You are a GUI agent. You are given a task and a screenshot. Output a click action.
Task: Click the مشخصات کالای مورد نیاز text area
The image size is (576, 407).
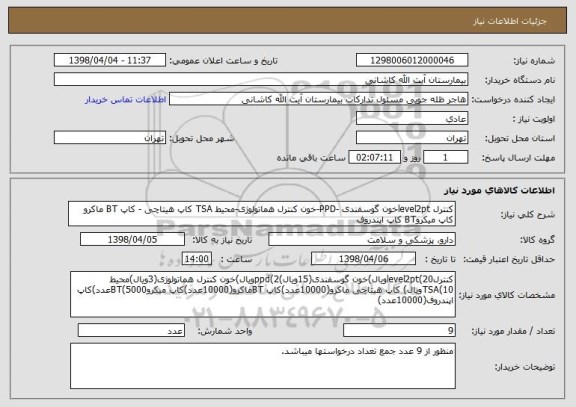(x=263, y=295)
